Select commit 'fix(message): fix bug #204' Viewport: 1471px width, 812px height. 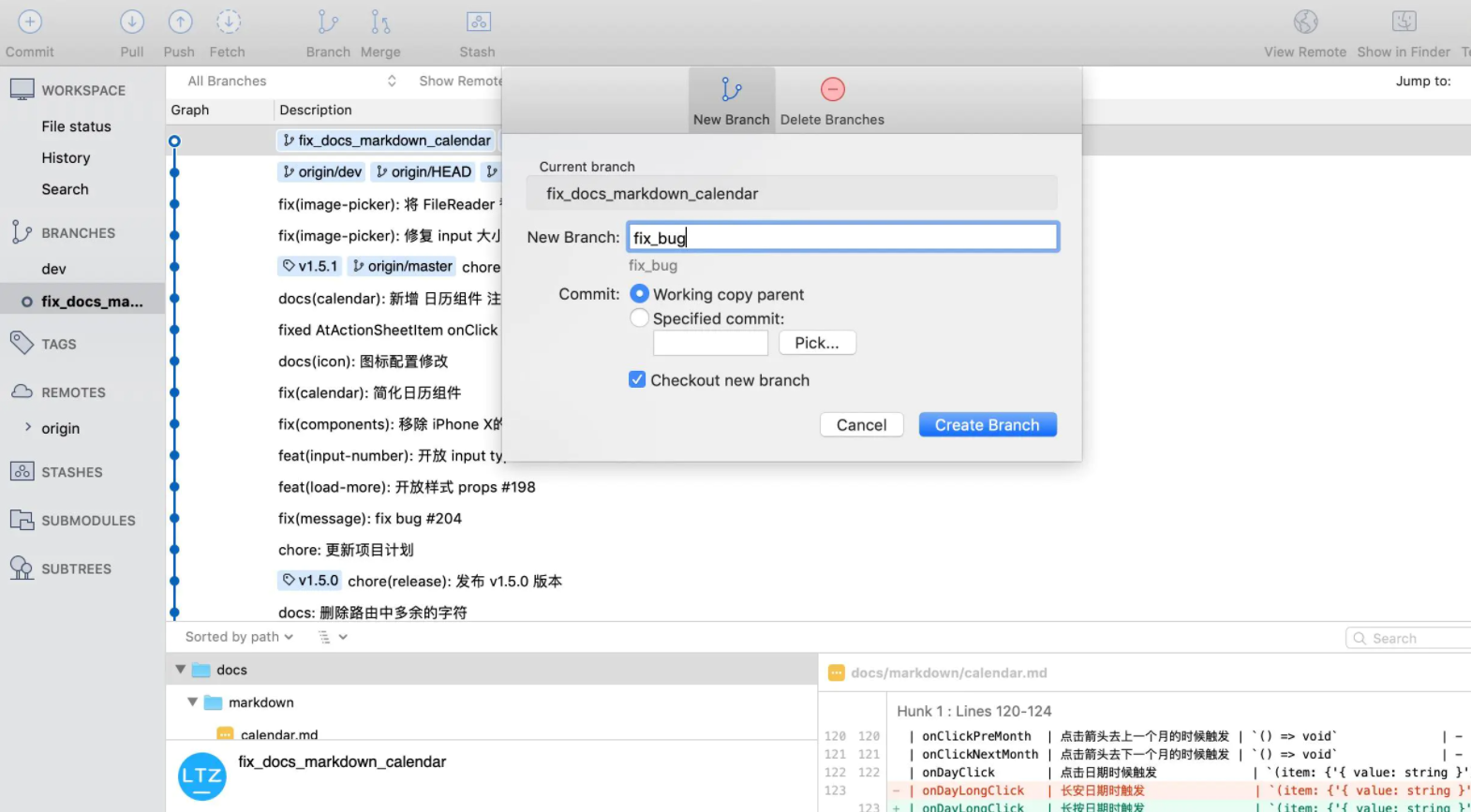point(370,519)
